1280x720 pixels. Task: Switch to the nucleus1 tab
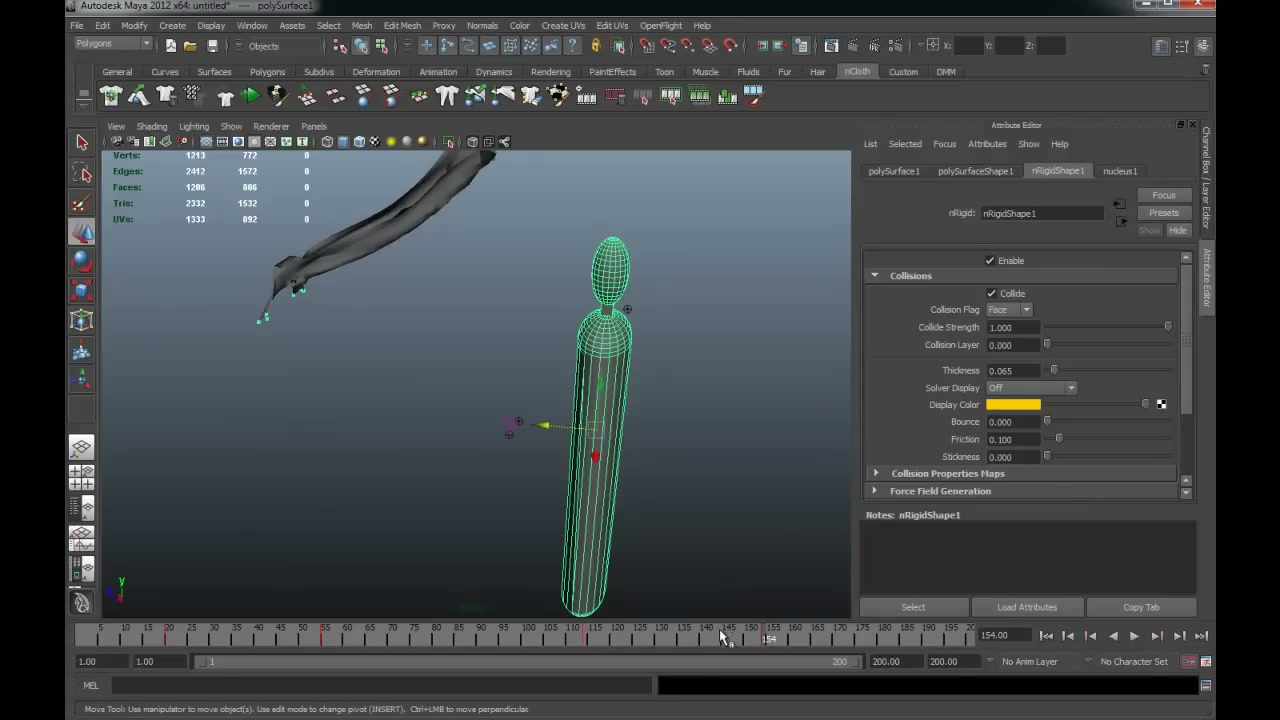pos(1120,171)
